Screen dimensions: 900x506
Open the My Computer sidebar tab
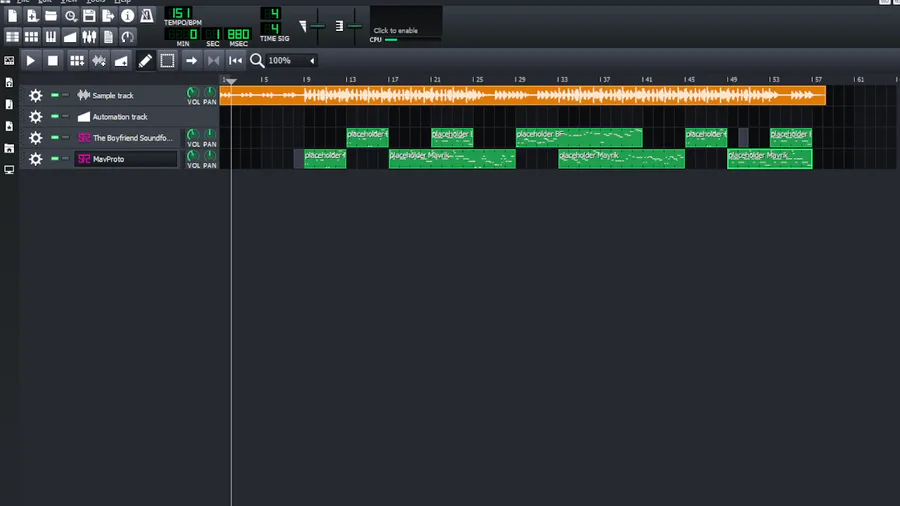coord(9,170)
